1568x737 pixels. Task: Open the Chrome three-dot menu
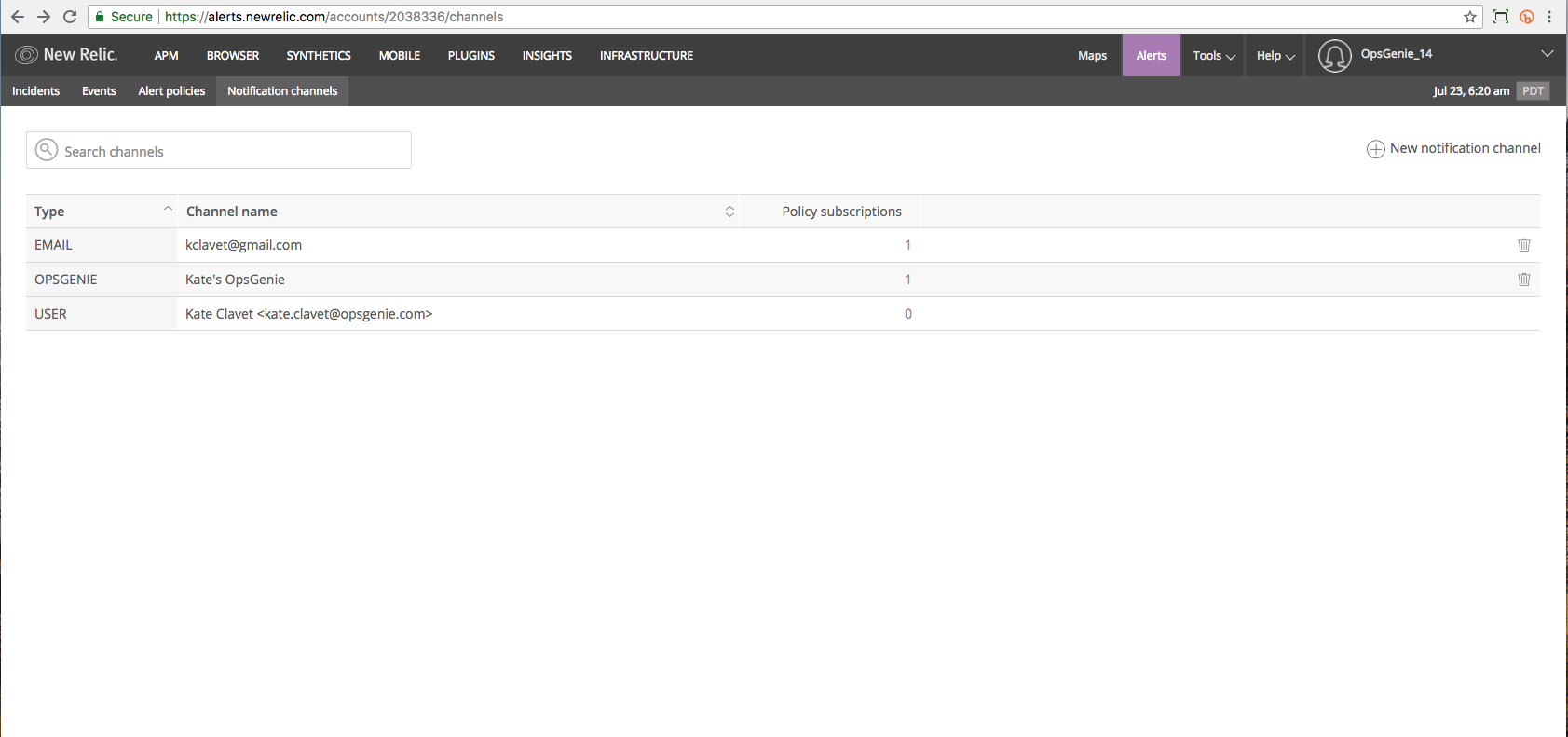pyautogui.click(x=1549, y=17)
